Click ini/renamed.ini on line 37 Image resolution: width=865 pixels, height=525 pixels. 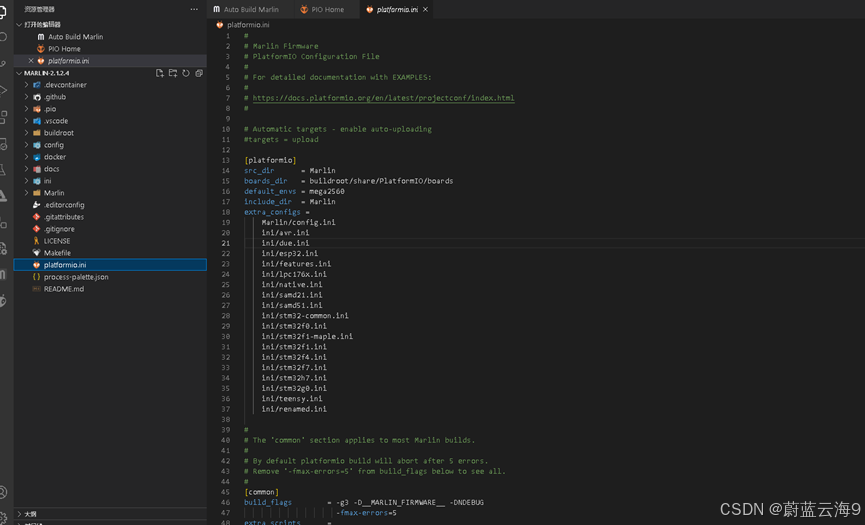(x=294, y=409)
